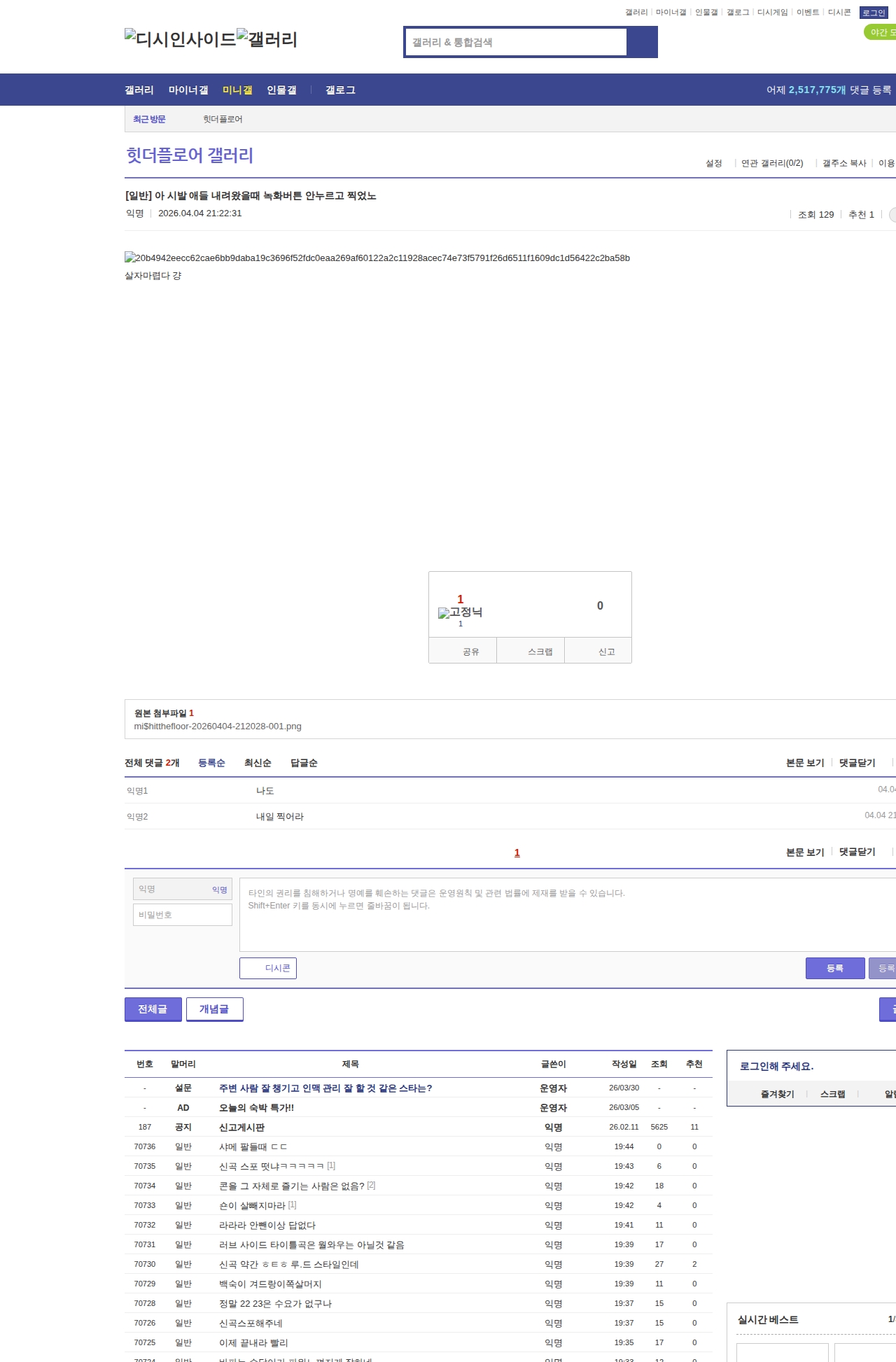This screenshot has width=896, height=1362.
Task: Open the 디시콘 emoticon picker
Action: [268, 968]
